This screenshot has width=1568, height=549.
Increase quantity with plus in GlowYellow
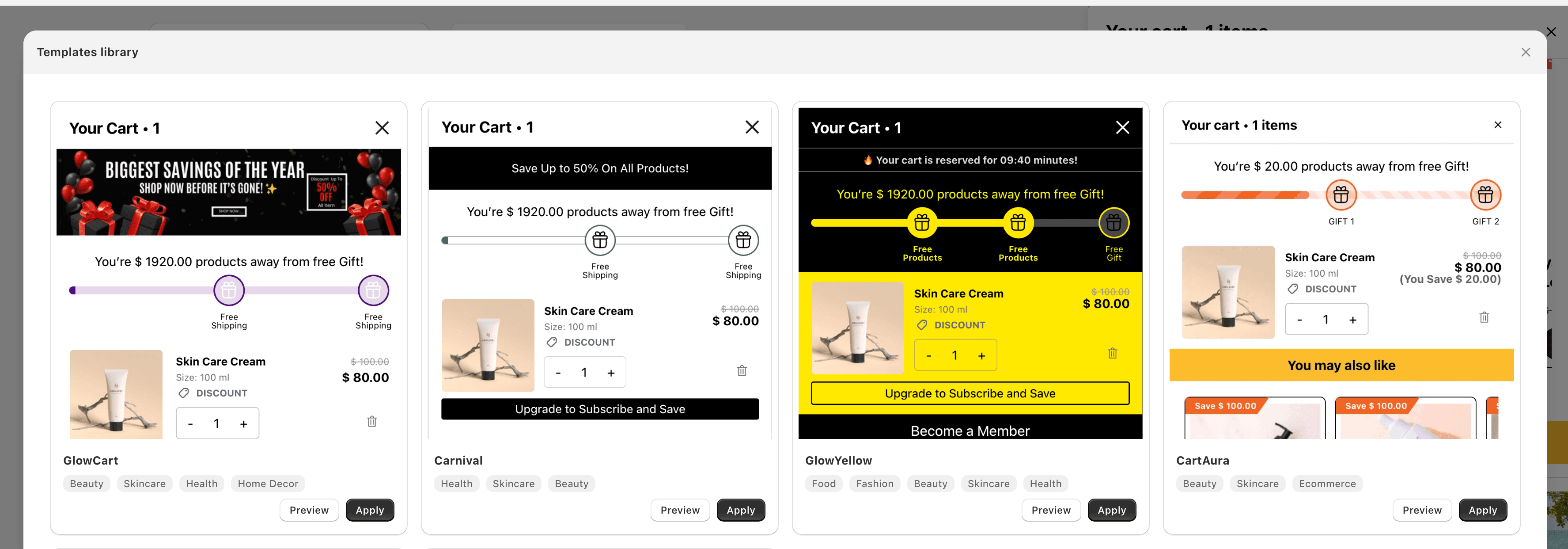click(x=982, y=356)
